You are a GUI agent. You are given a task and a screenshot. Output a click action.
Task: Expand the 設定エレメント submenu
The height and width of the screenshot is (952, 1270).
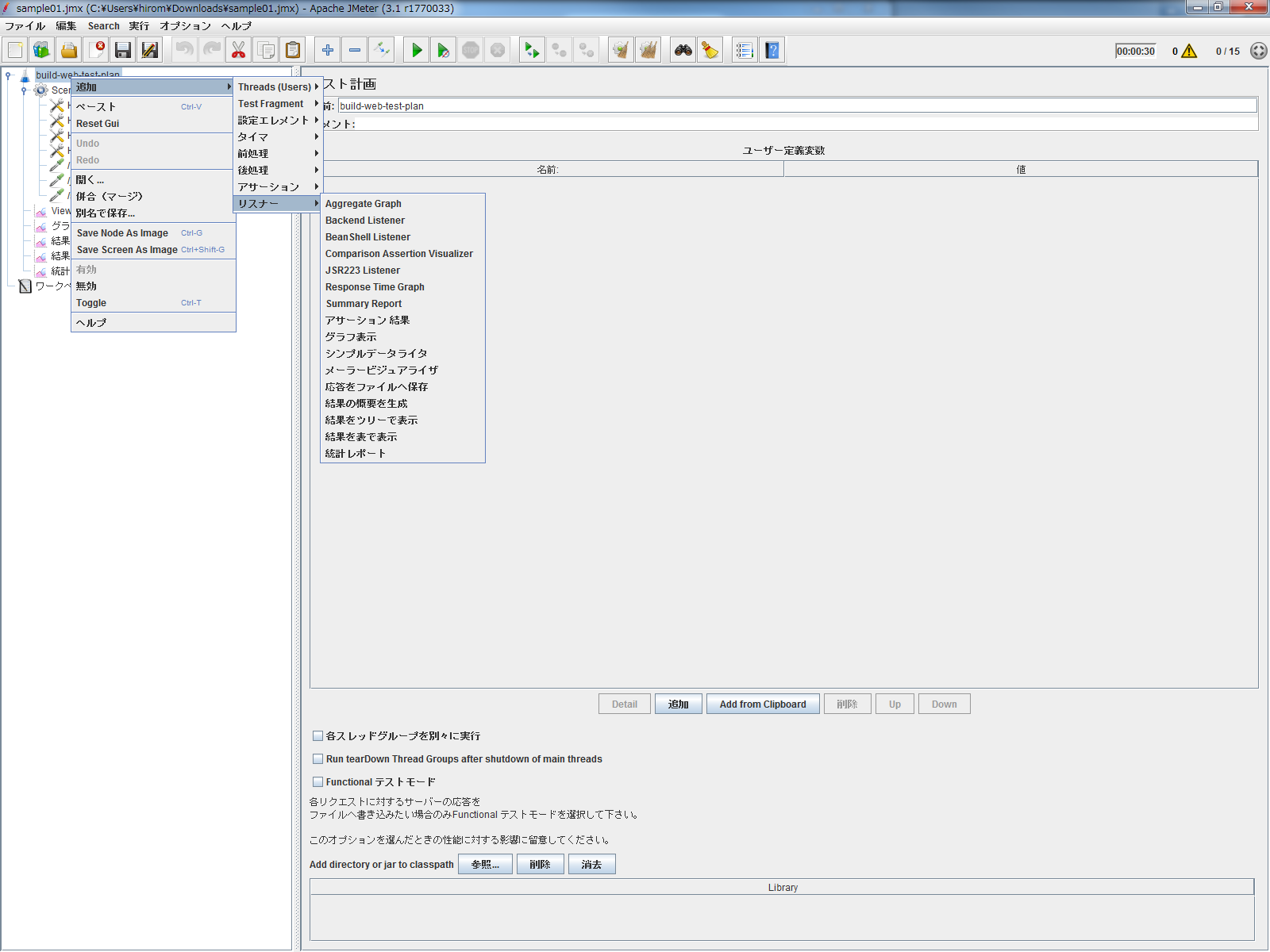pos(278,121)
